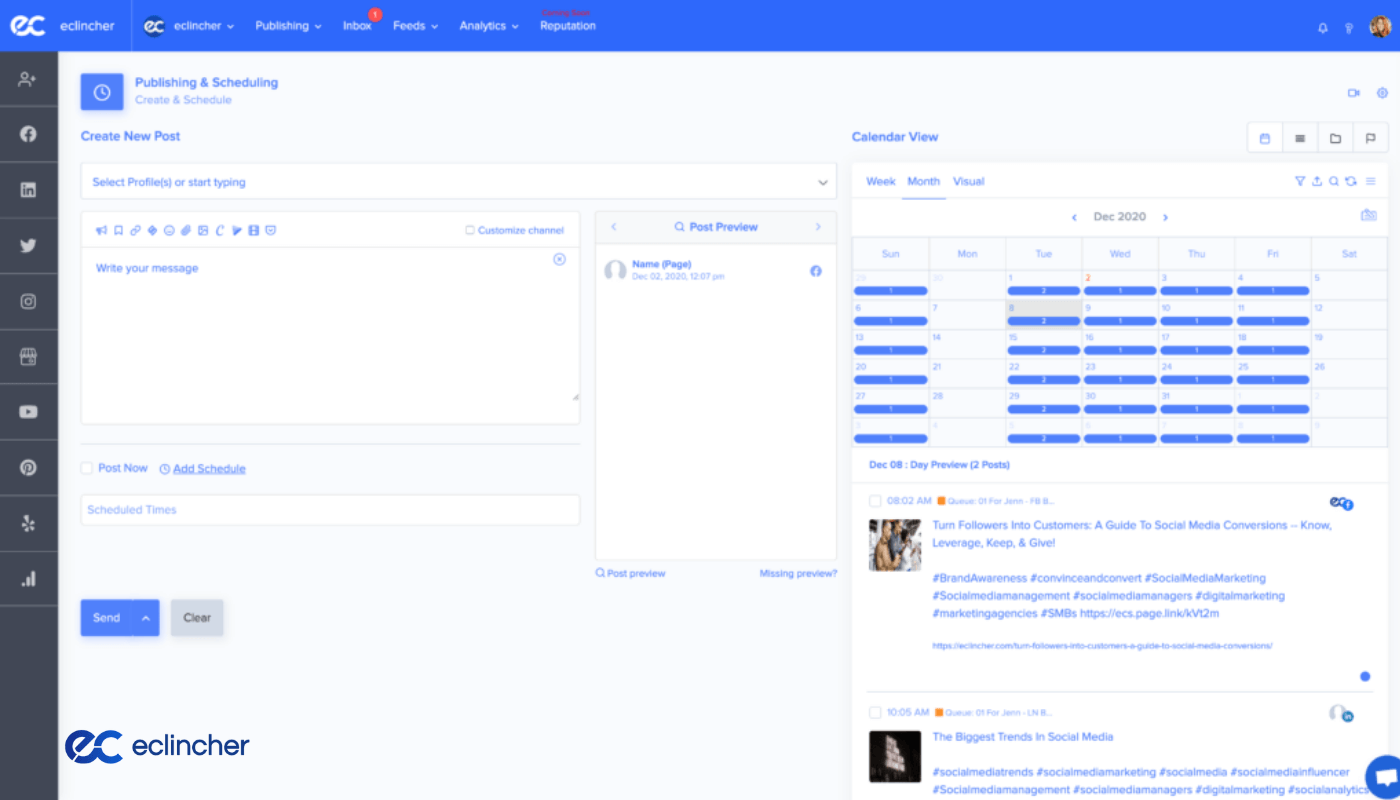Screen dimensions: 1400x800
Task: Click the paperclip attachment icon
Action: (186, 230)
